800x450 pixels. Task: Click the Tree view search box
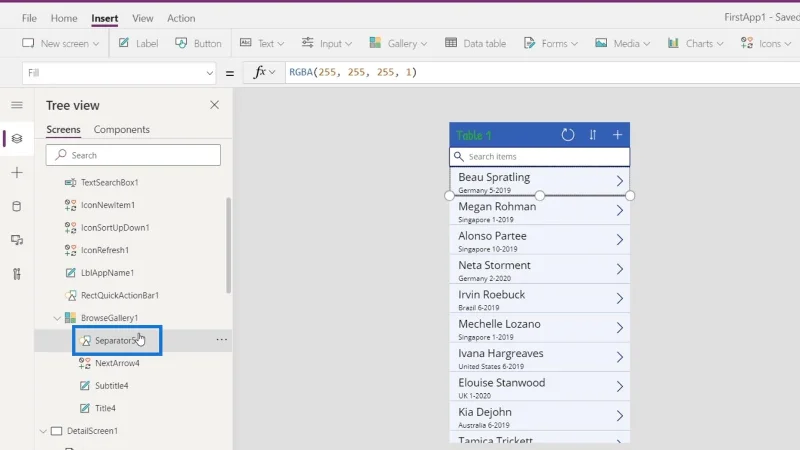(133, 155)
